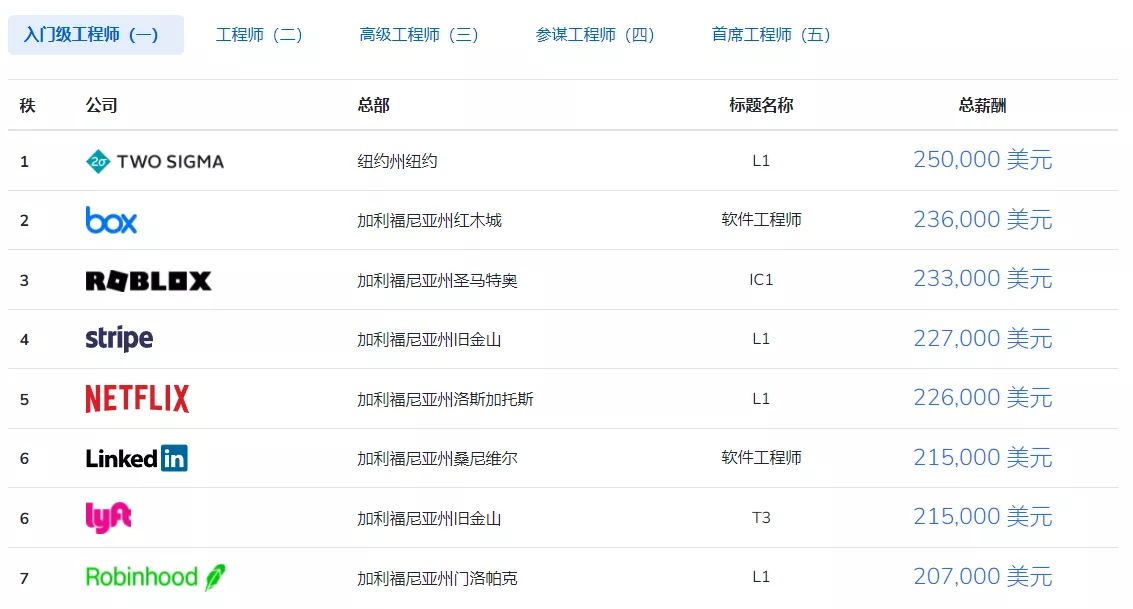The height and width of the screenshot is (609, 1133).
Task: Open the 高级工程师 (三) tab
Action: pyautogui.click(x=419, y=35)
